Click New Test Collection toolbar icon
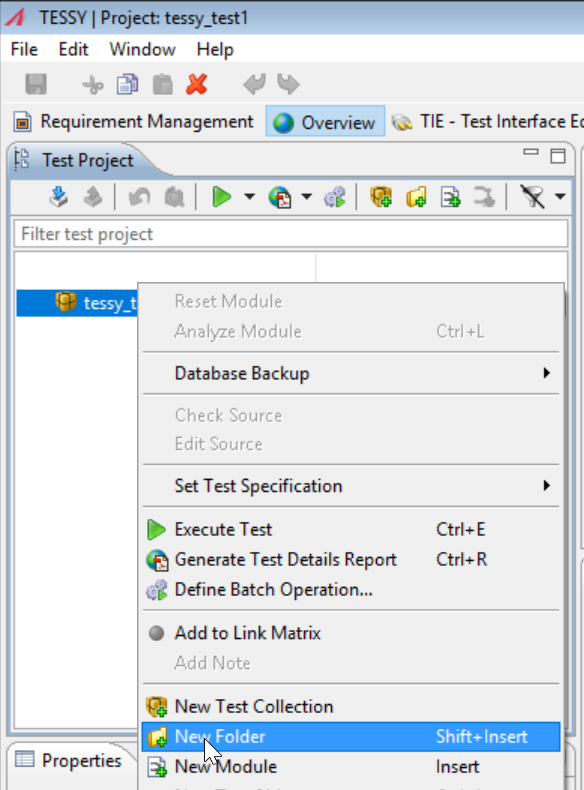The image size is (584, 790). tap(381, 197)
